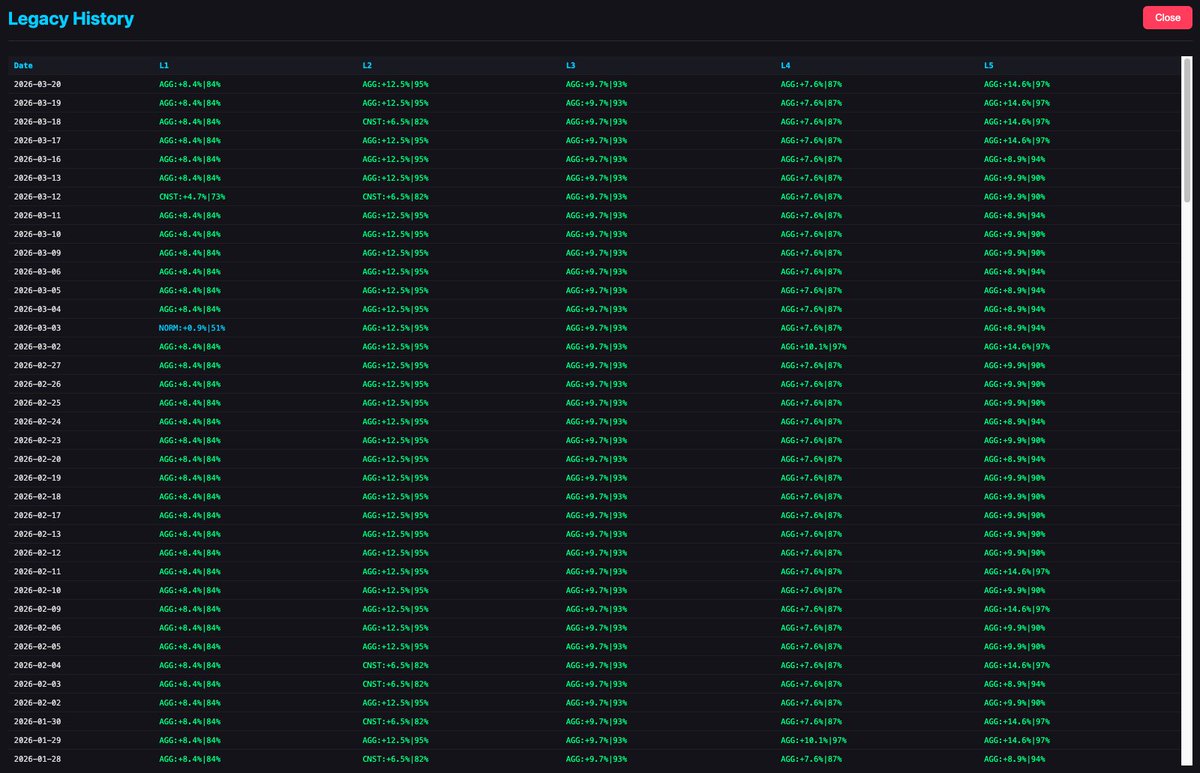Click L5 AGG:+14.6%|97% on 2026-03-02 row
Viewport: 1200px width, 773px height.
[1017, 346]
